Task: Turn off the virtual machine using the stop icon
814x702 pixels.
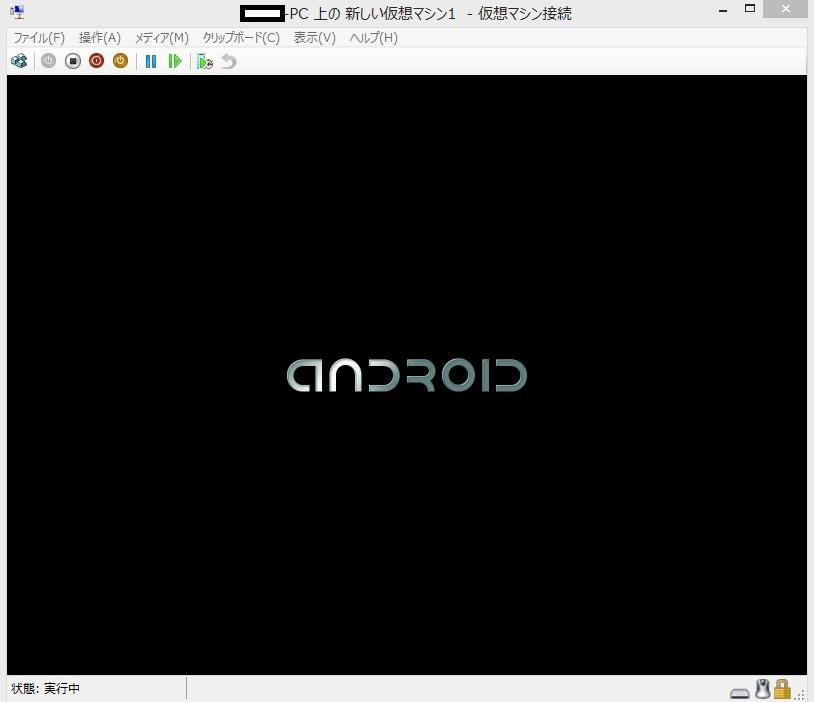Action: click(x=73, y=61)
